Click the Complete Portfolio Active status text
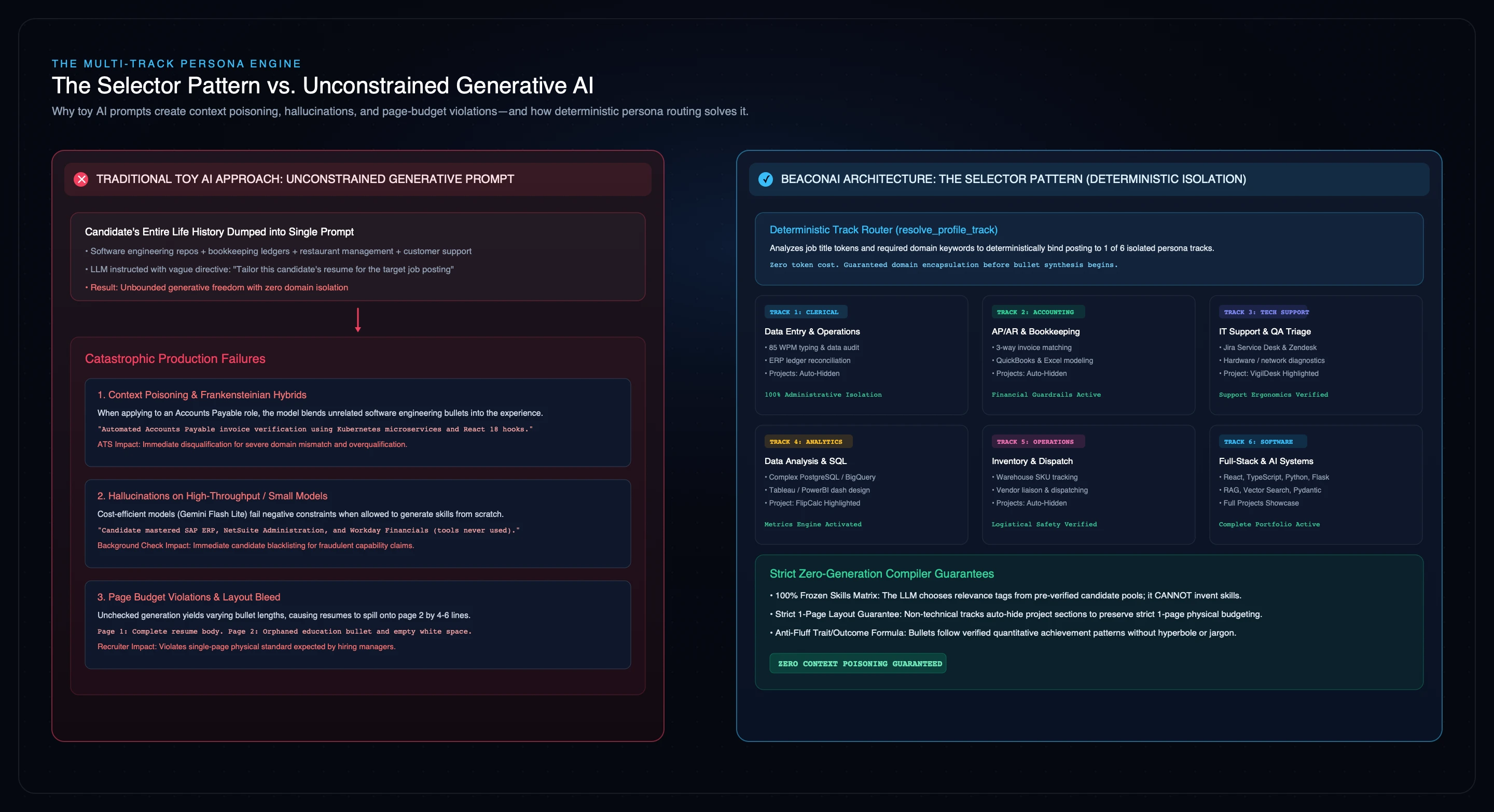This screenshot has height=812, width=1494. click(x=1269, y=525)
